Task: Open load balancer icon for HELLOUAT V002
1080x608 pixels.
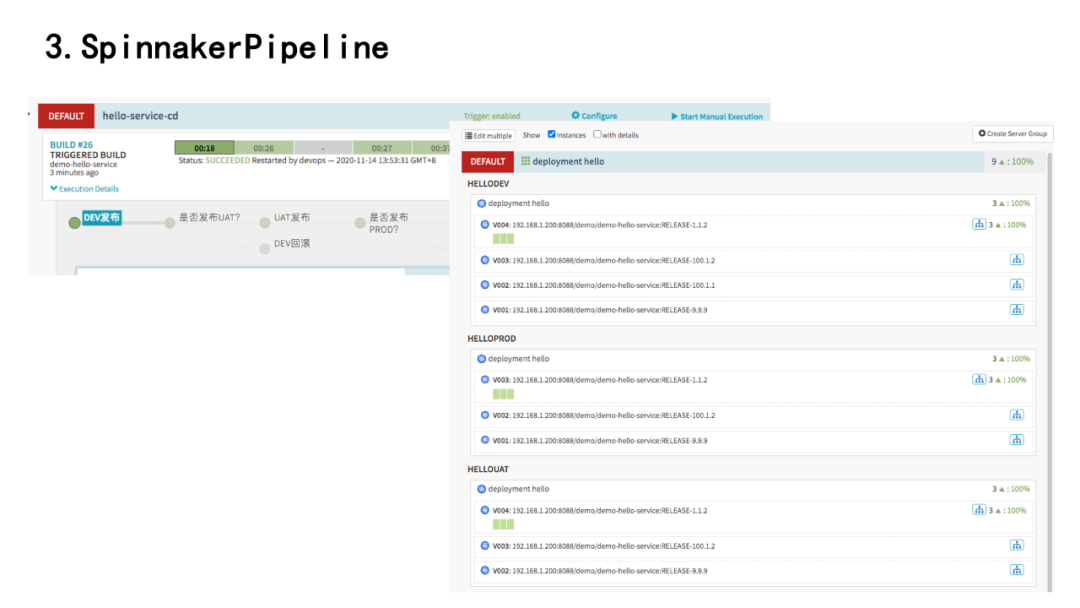Action: [1017, 569]
